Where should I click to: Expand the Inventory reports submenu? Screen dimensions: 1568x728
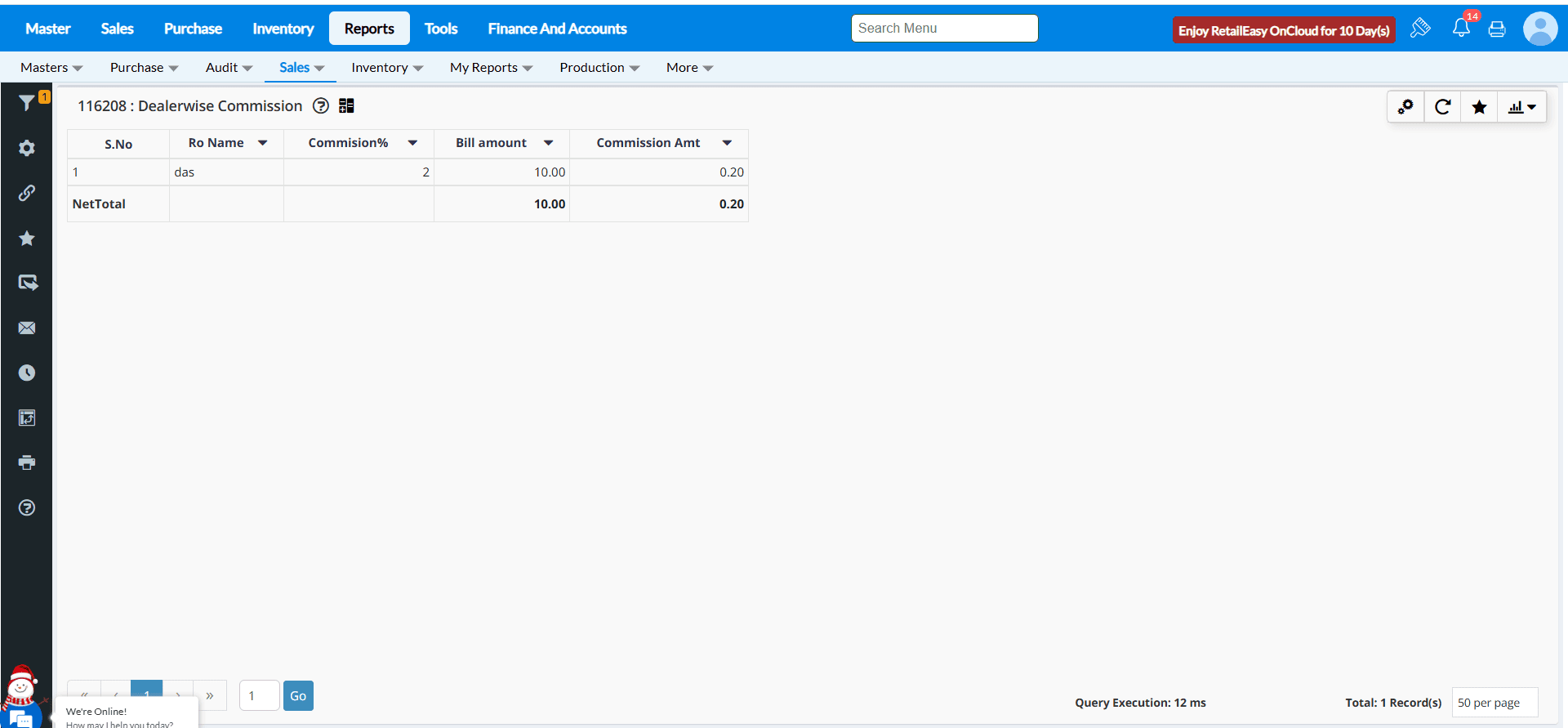click(x=387, y=68)
